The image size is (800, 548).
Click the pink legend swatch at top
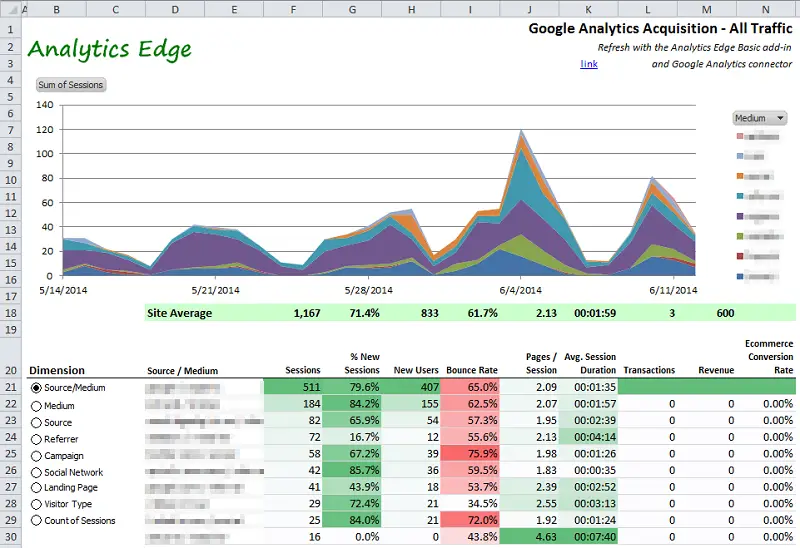pos(740,136)
